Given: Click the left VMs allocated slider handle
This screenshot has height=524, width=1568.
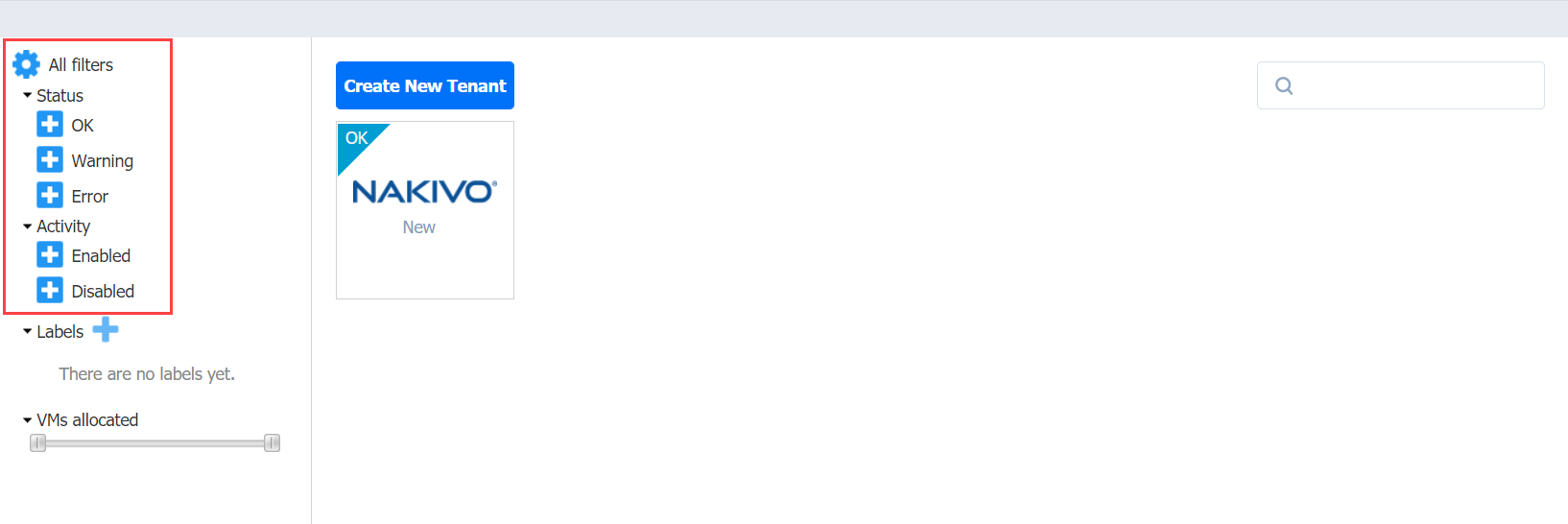Looking at the screenshot, I should coord(37,442).
